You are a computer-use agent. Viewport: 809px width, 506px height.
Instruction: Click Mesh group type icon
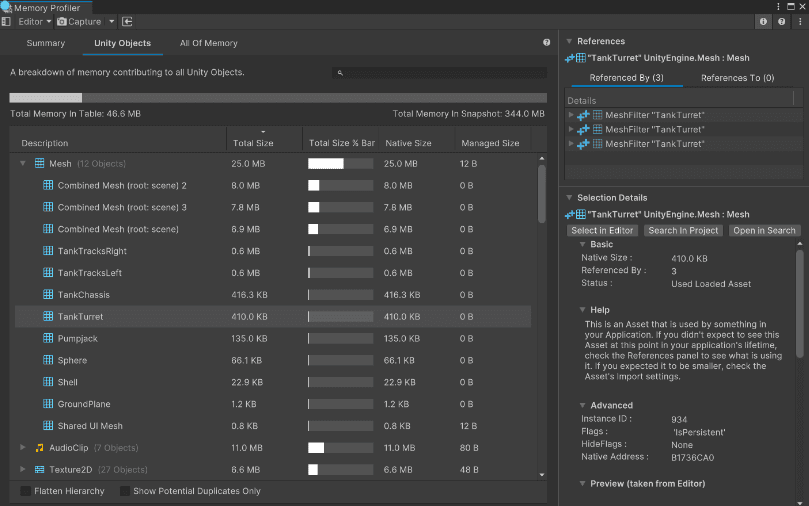tap(39, 164)
